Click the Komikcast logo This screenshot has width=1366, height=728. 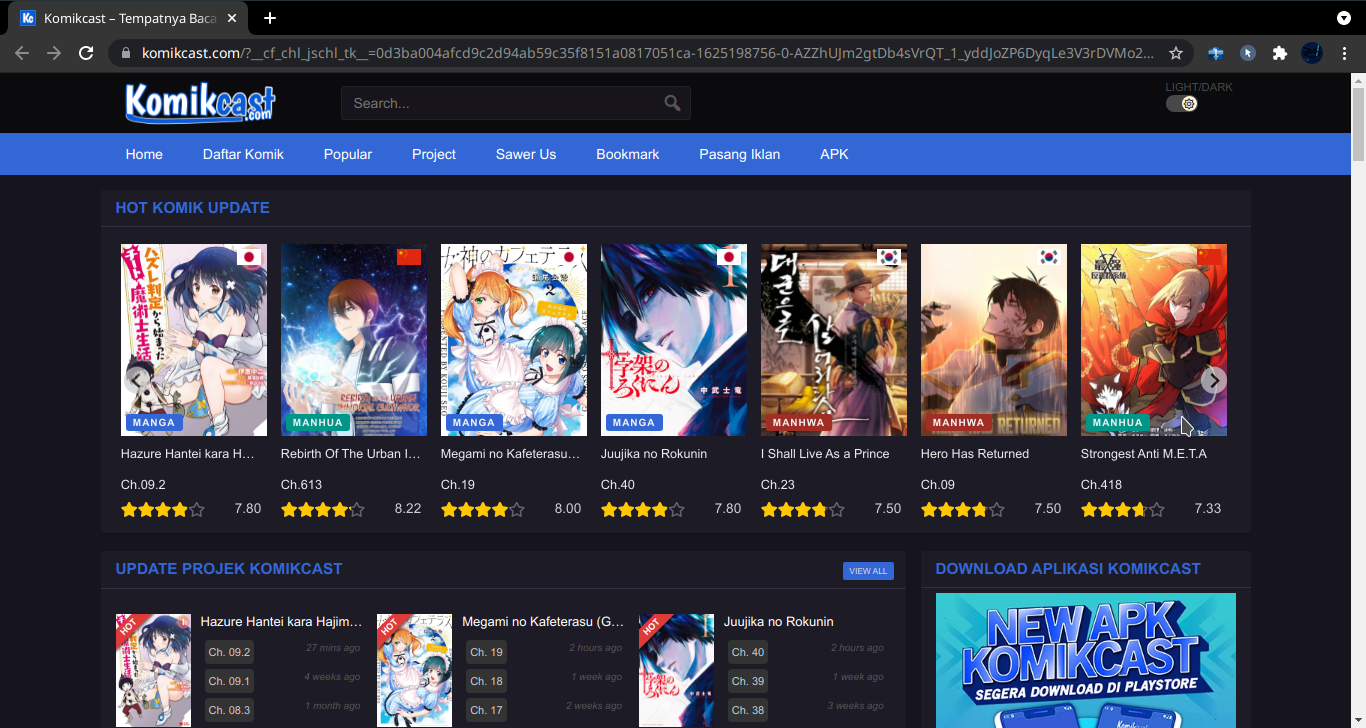199,103
